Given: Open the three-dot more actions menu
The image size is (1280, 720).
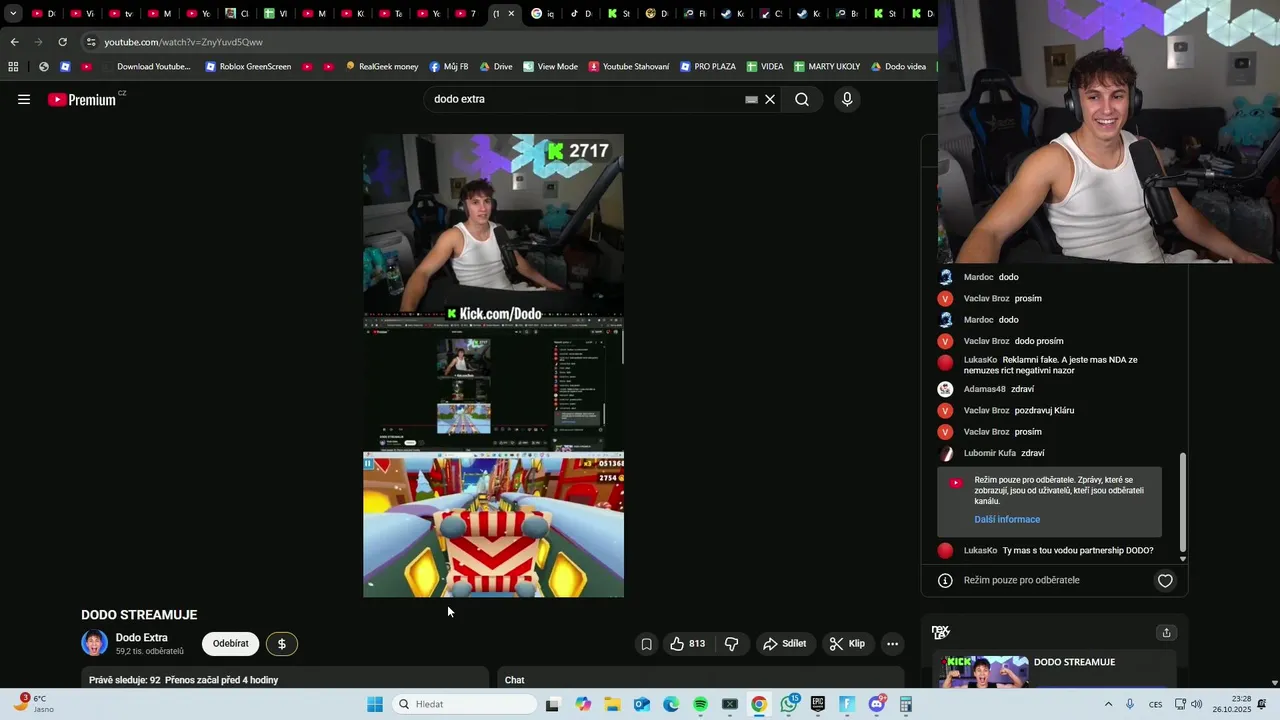Looking at the screenshot, I should [893, 644].
